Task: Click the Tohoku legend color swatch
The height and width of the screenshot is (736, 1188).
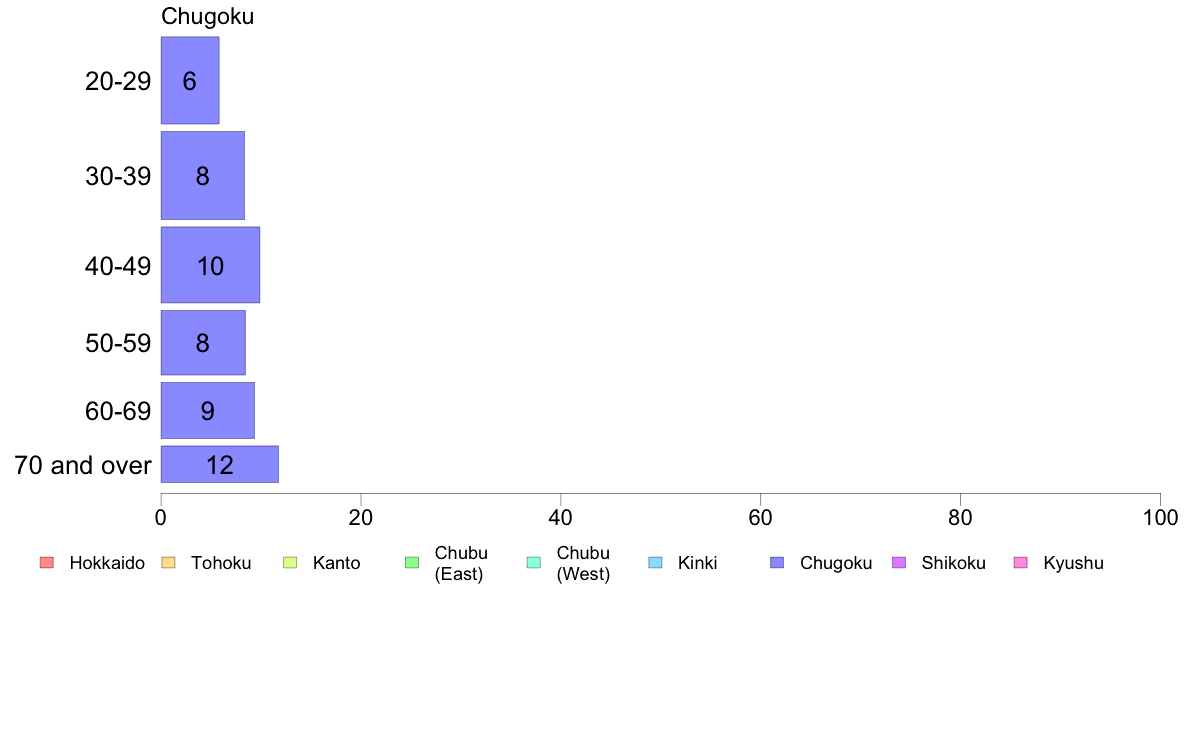Action: point(168,562)
